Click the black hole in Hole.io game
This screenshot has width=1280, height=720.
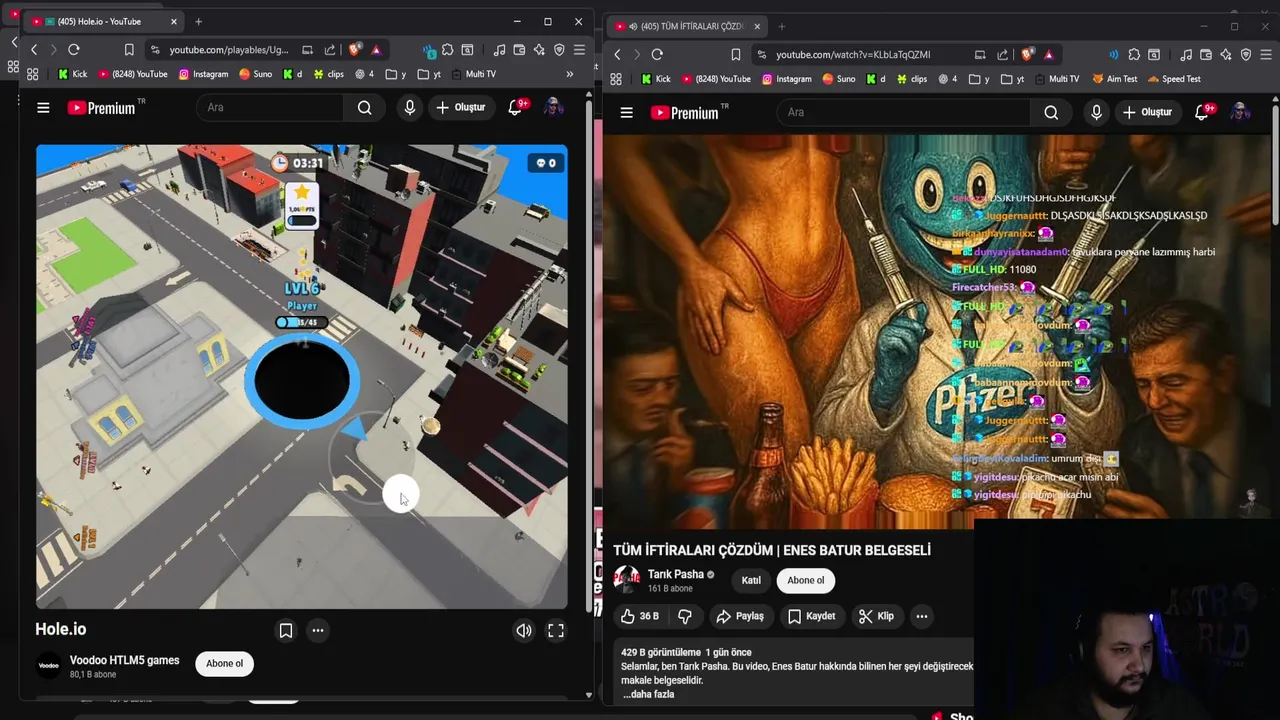pyautogui.click(x=302, y=381)
